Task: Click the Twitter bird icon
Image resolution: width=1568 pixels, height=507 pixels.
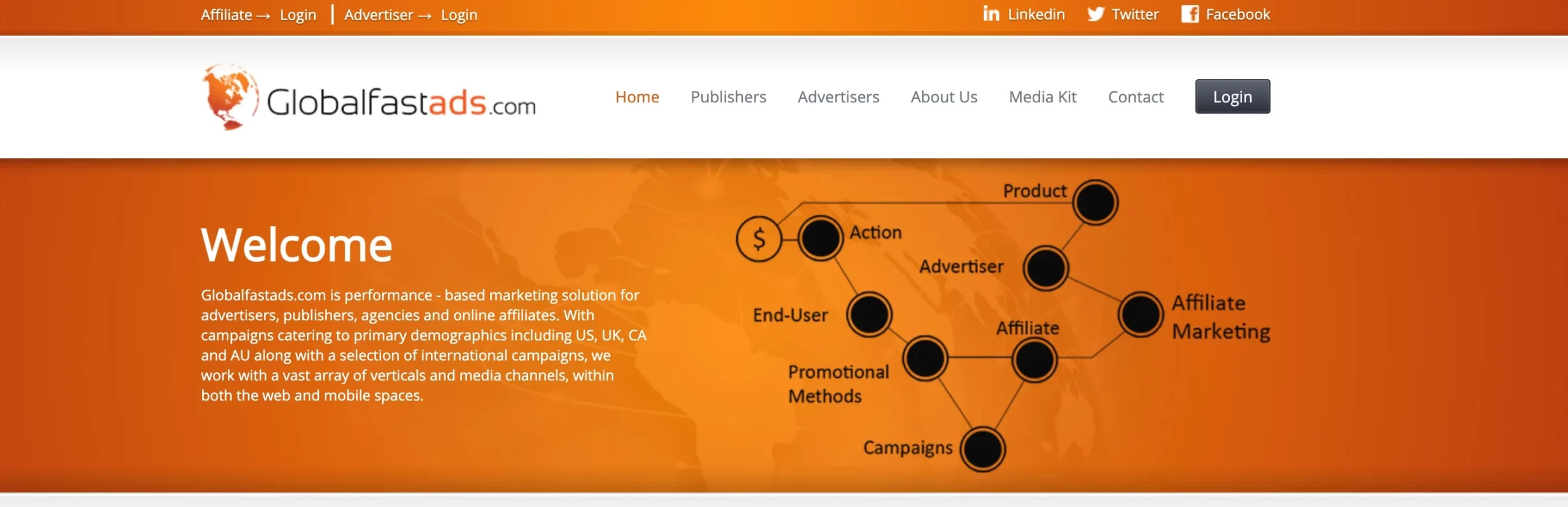Action: (x=1096, y=14)
